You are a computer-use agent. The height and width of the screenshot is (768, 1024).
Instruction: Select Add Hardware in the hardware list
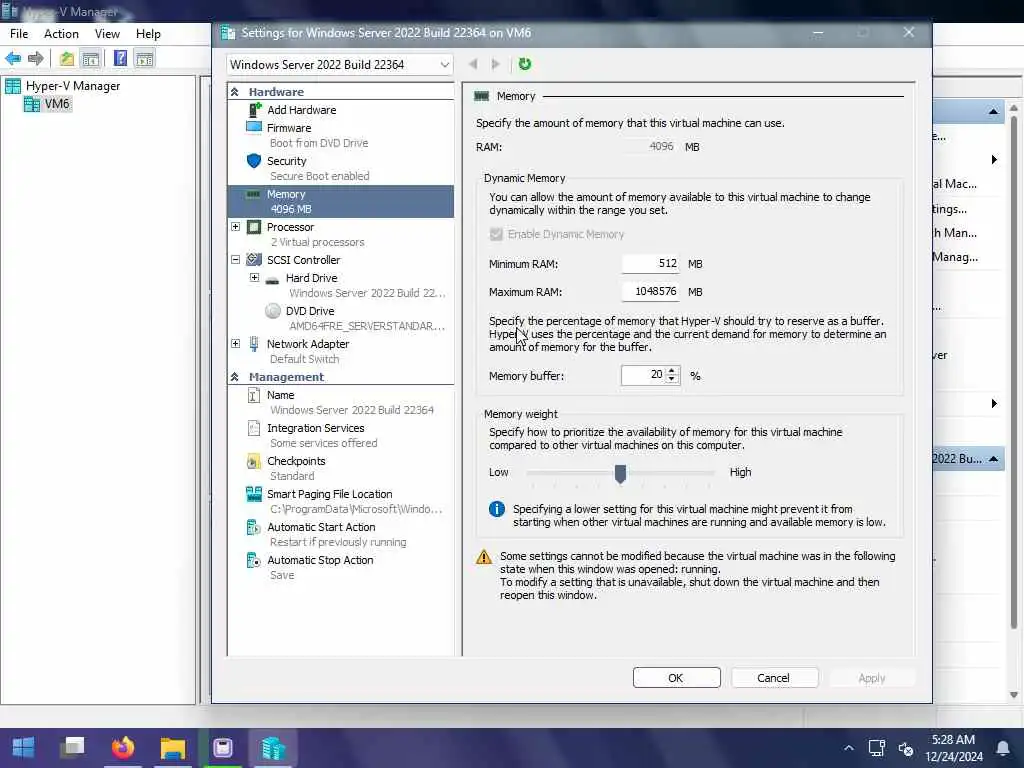(x=301, y=110)
